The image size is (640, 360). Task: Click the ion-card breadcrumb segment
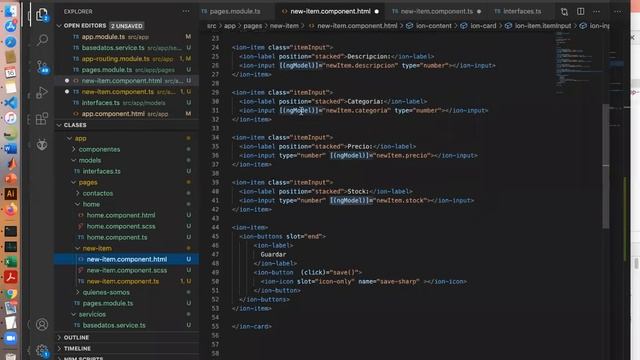479,26
